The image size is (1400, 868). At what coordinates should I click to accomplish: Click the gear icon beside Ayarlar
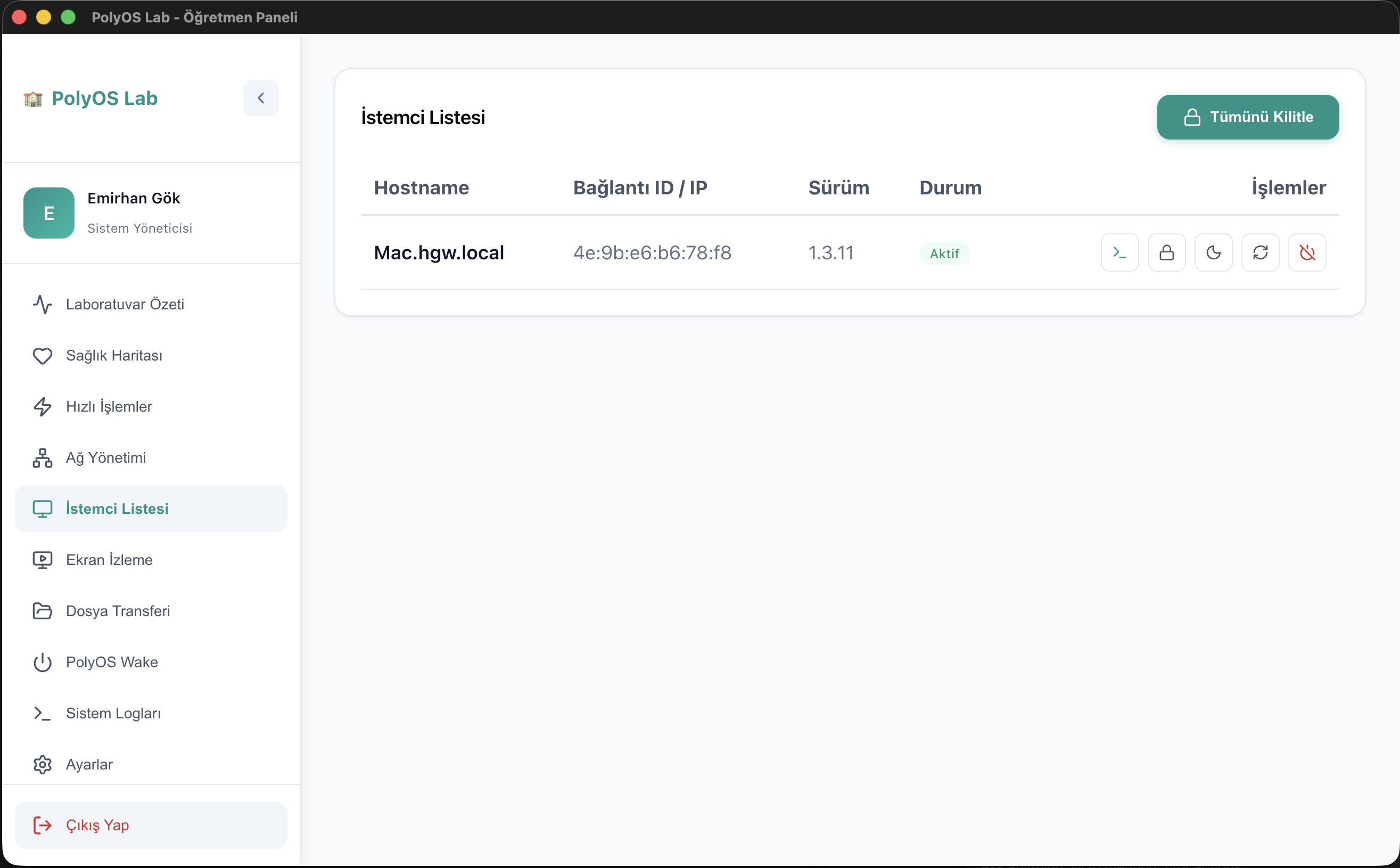click(43, 765)
